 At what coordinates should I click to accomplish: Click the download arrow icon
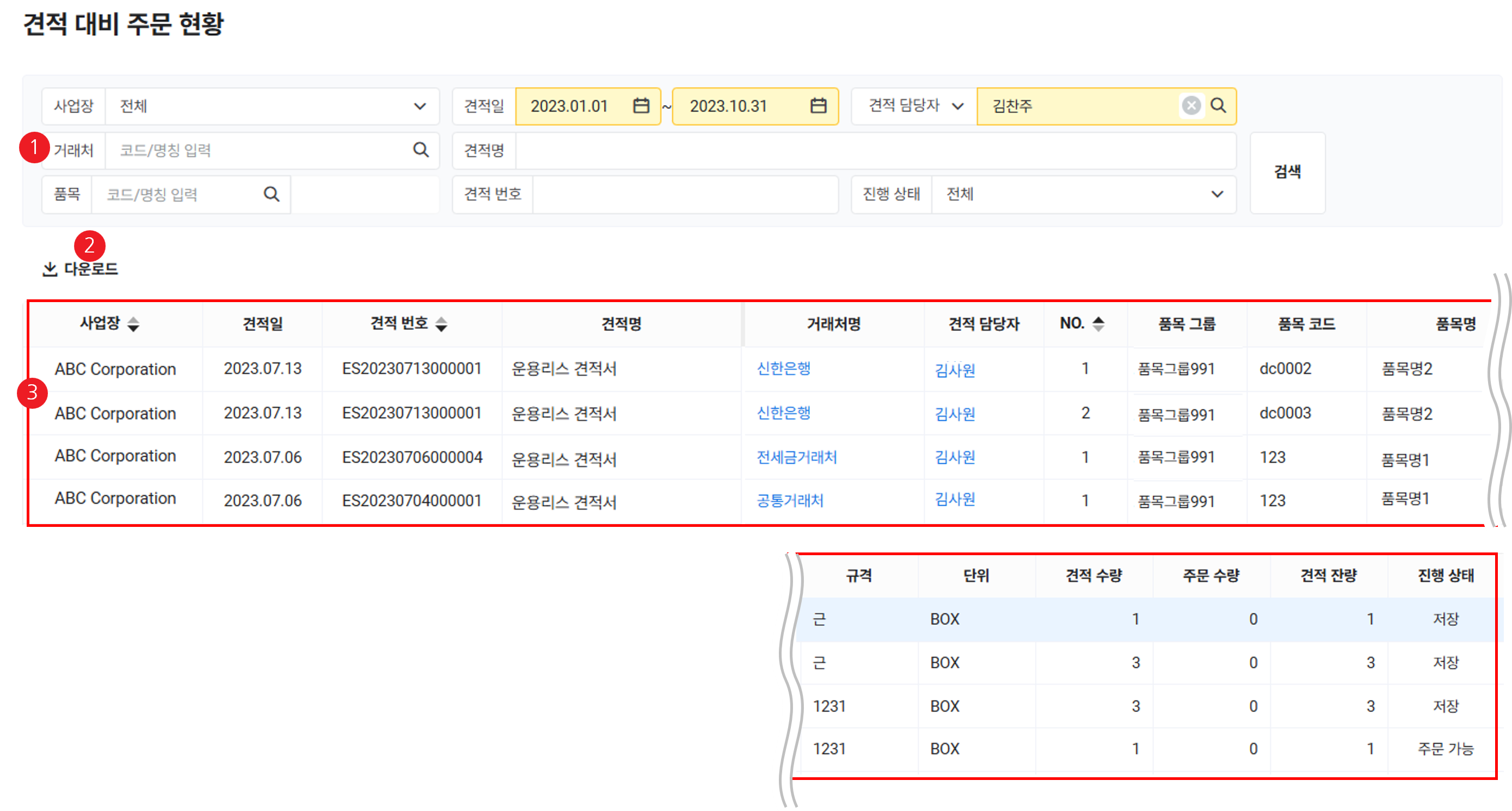click(50, 269)
